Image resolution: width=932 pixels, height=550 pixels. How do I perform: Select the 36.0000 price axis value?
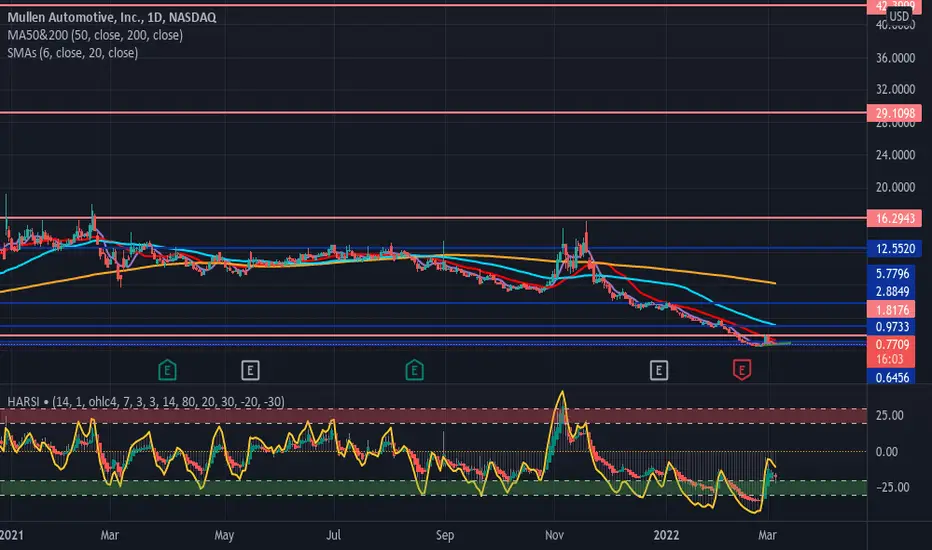tap(895, 58)
